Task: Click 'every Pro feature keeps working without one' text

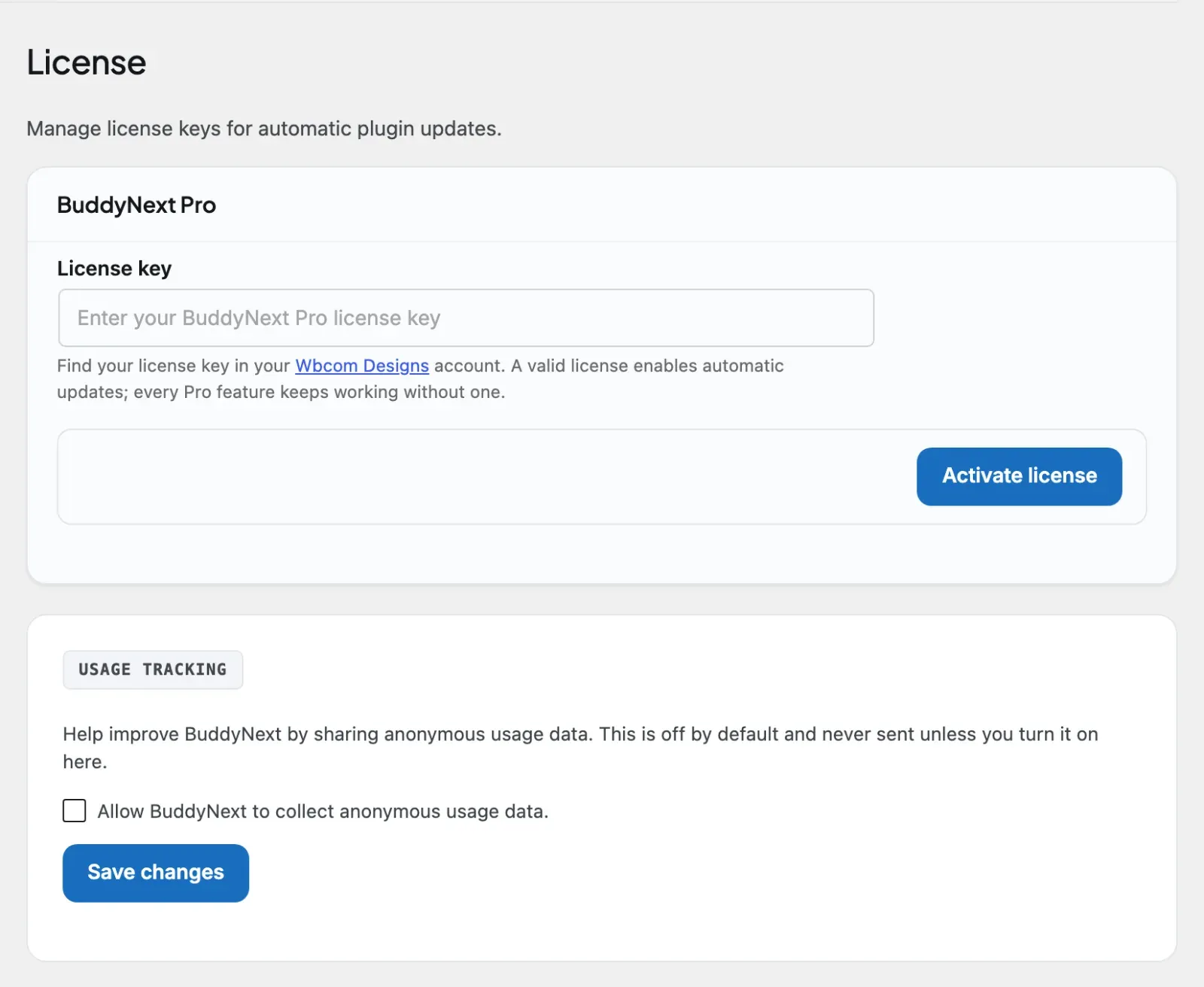Action: (319, 392)
